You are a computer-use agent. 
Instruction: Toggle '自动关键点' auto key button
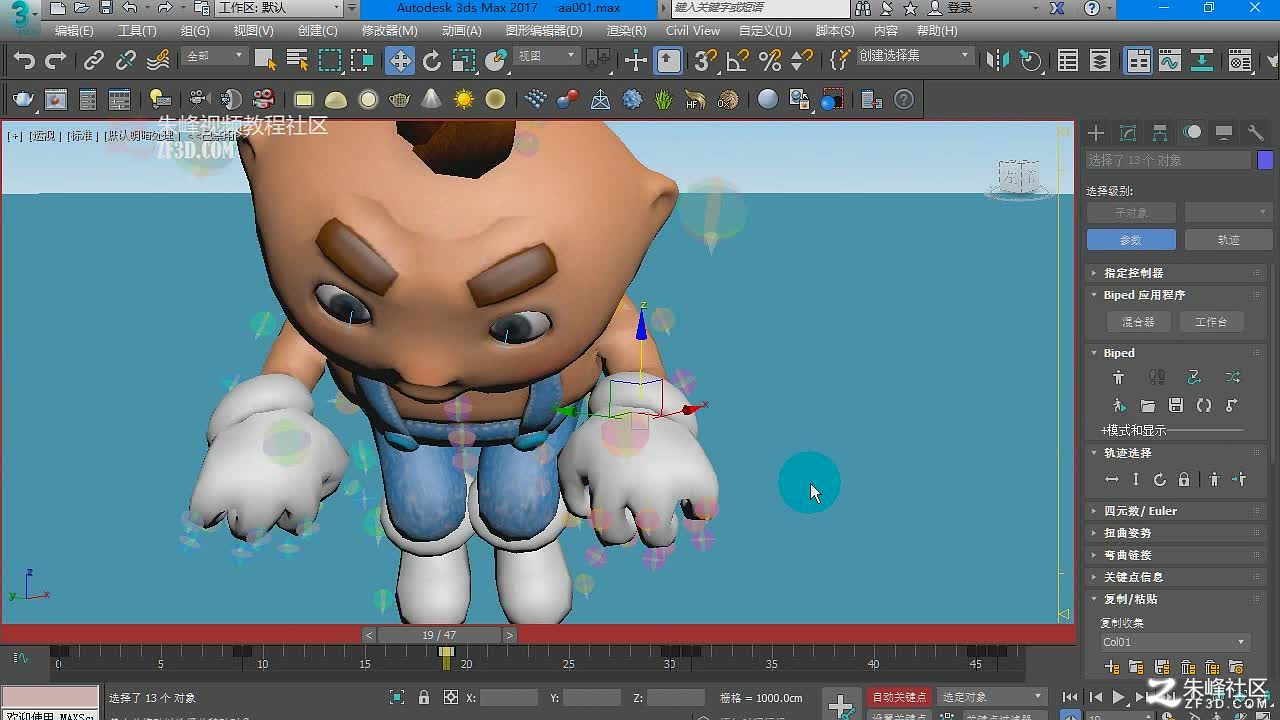[x=899, y=697]
